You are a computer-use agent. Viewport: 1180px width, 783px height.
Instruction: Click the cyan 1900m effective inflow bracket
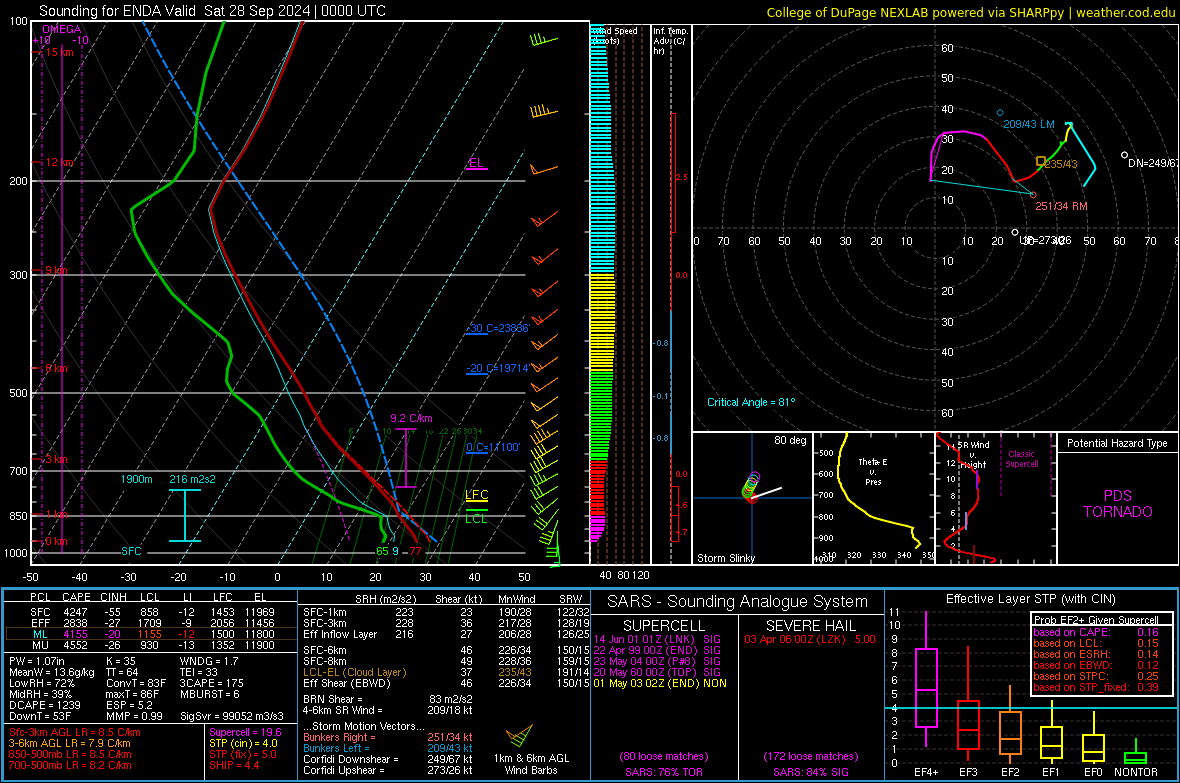click(x=184, y=516)
